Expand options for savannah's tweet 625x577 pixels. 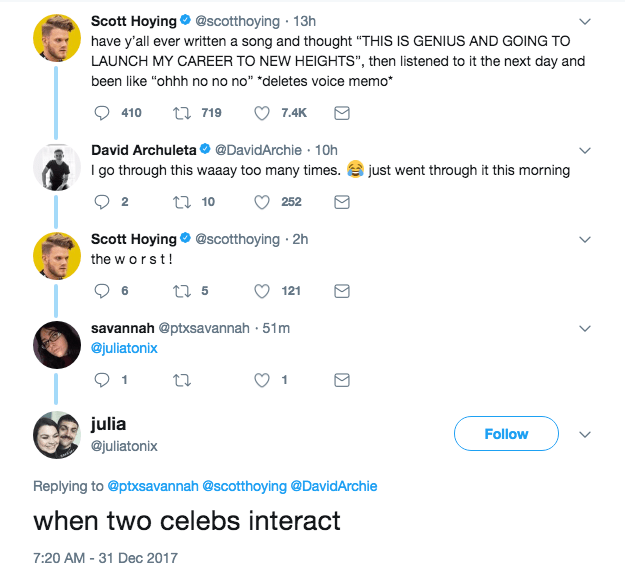(x=585, y=328)
